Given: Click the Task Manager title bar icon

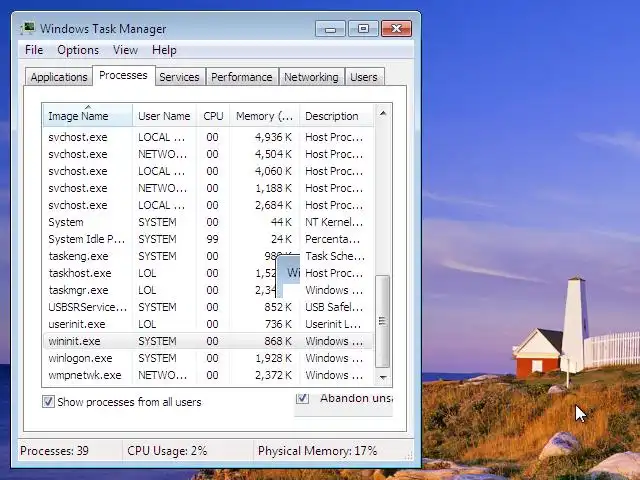Looking at the screenshot, I should [x=28, y=29].
